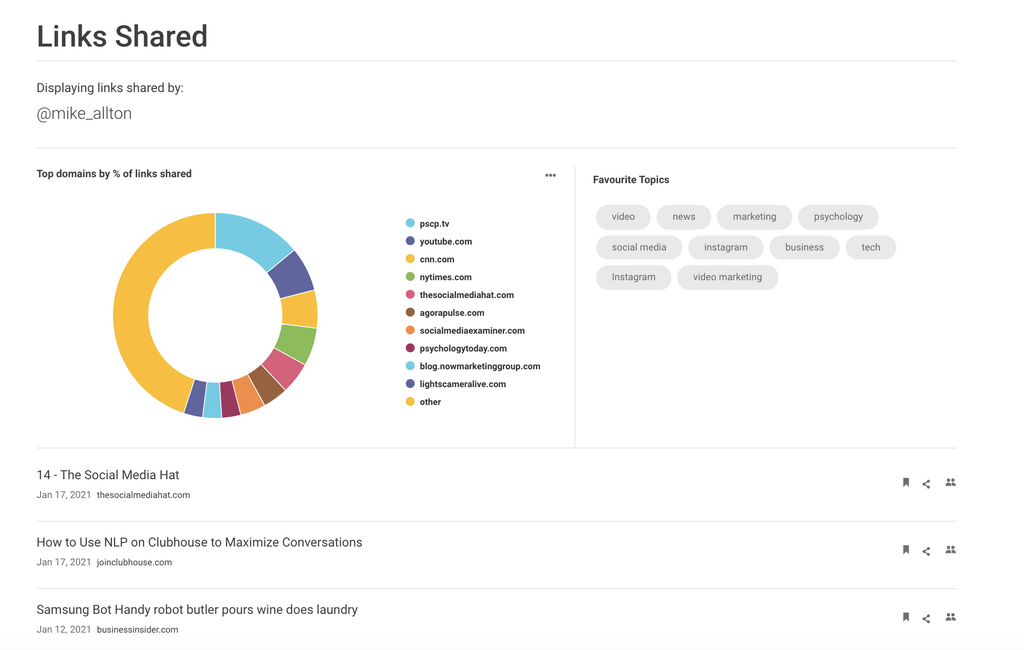Image resolution: width=1024 pixels, height=650 pixels.
Task: Open 'How to Use NLP on Clubhouse' link
Action: pos(199,542)
